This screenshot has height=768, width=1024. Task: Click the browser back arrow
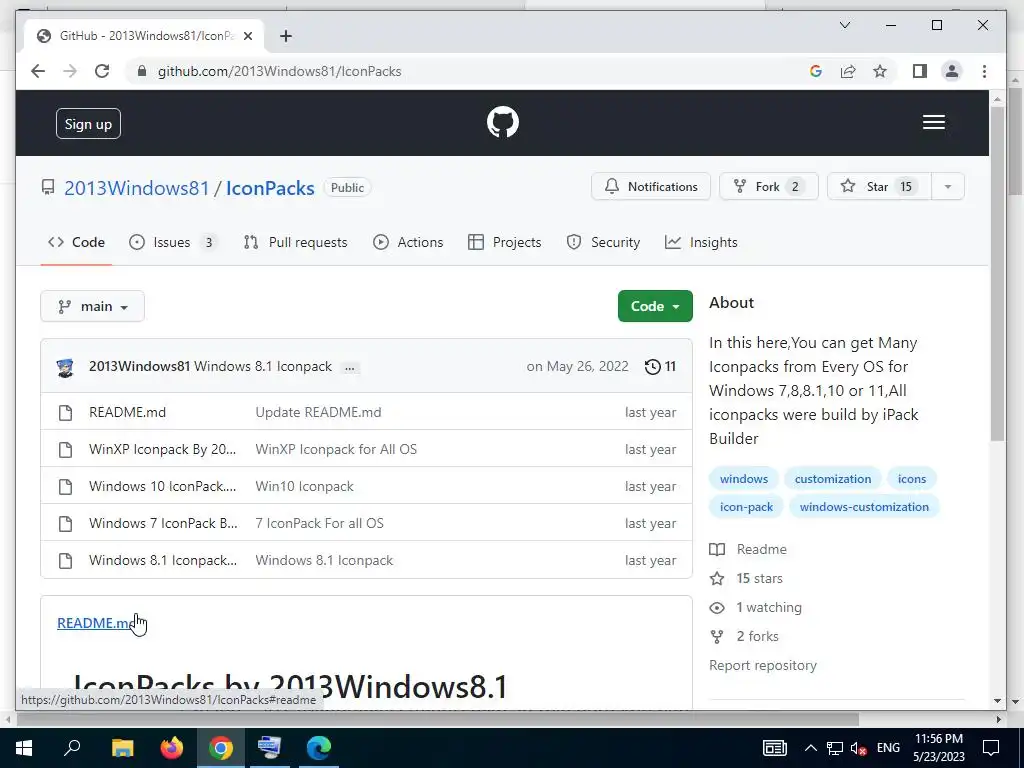coord(38,71)
